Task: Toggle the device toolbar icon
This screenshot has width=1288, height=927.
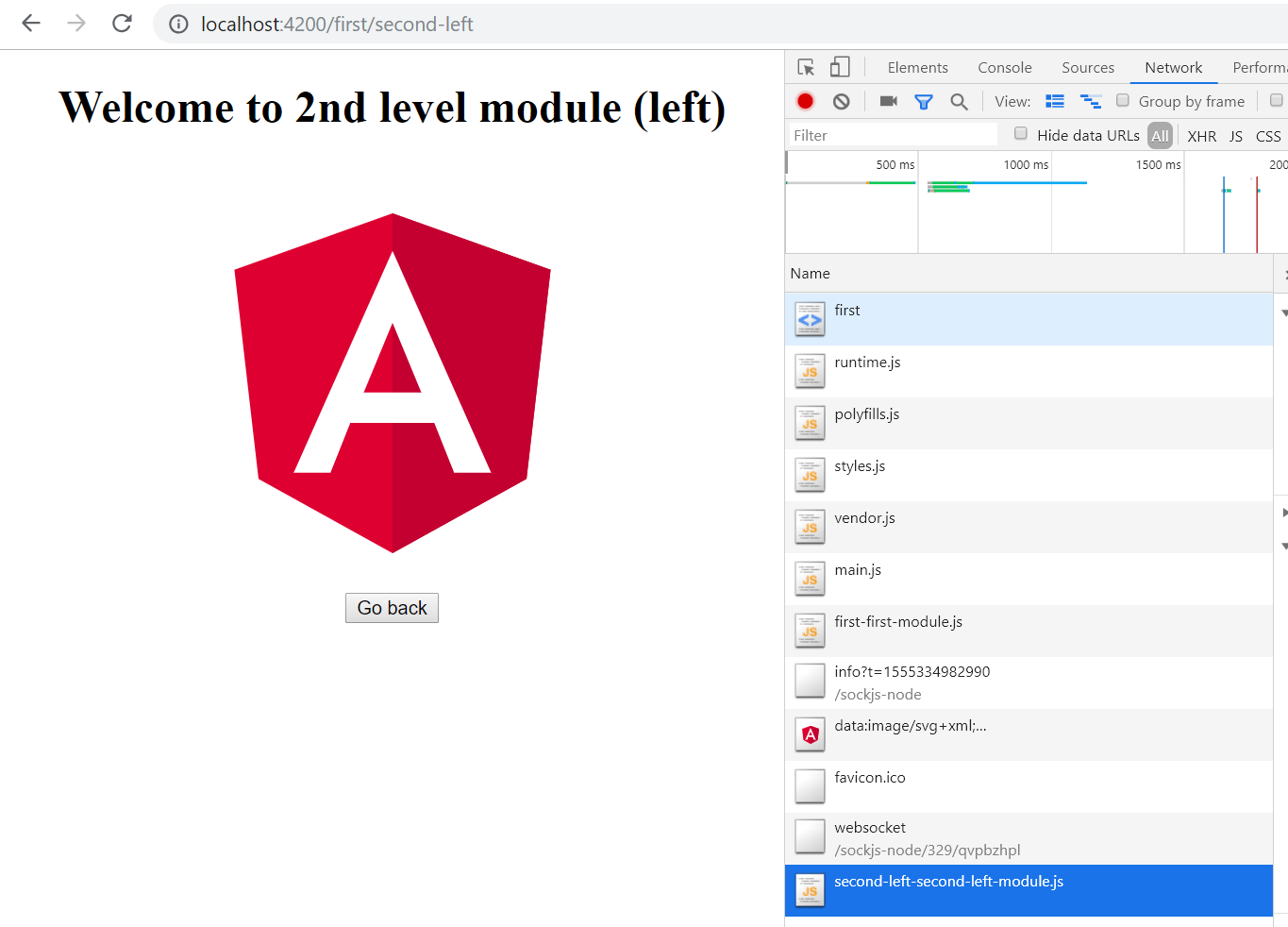Action: coord(840,67)
